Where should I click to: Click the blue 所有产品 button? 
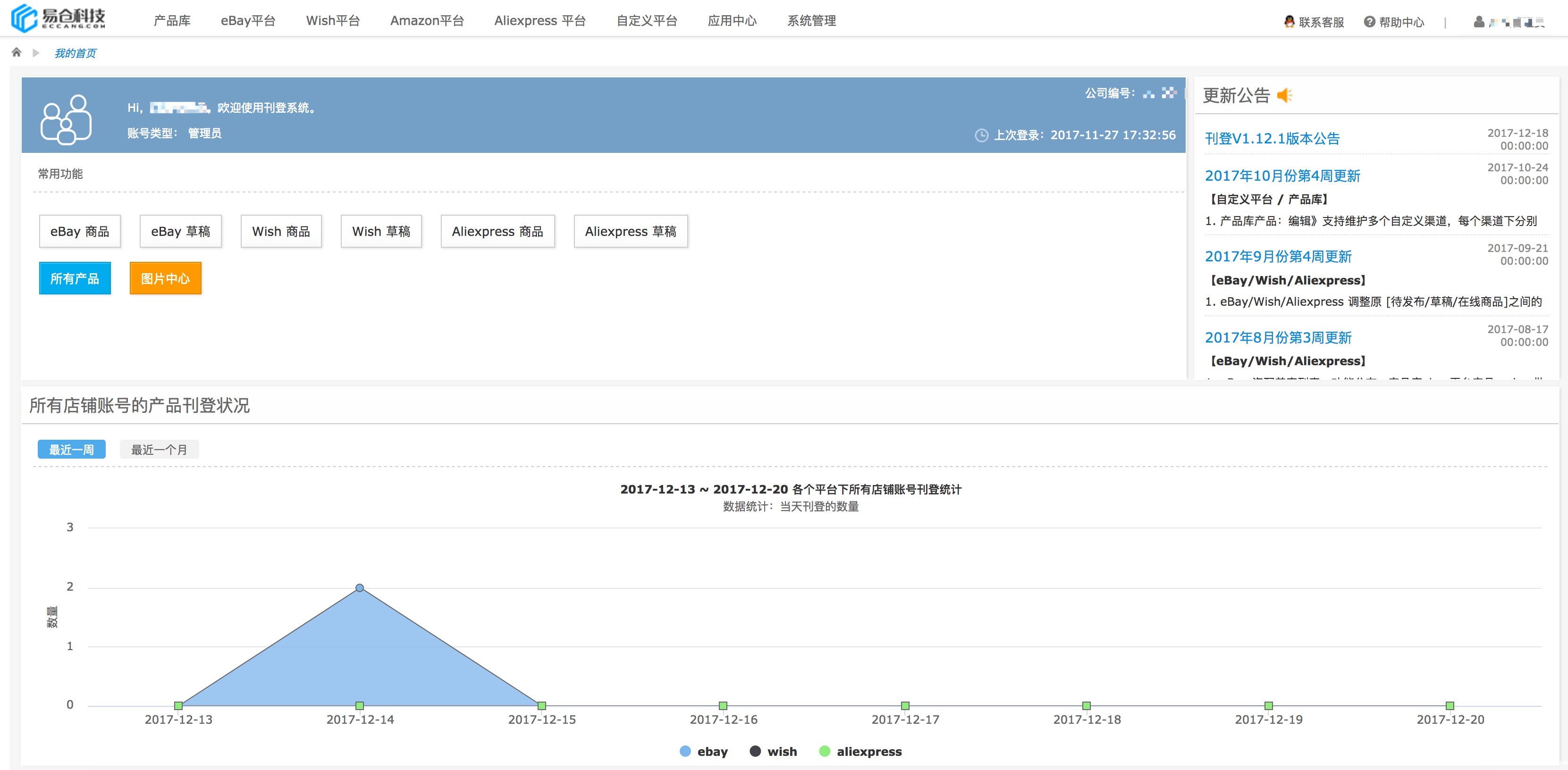pyautogui.click(x=74, y=278)
